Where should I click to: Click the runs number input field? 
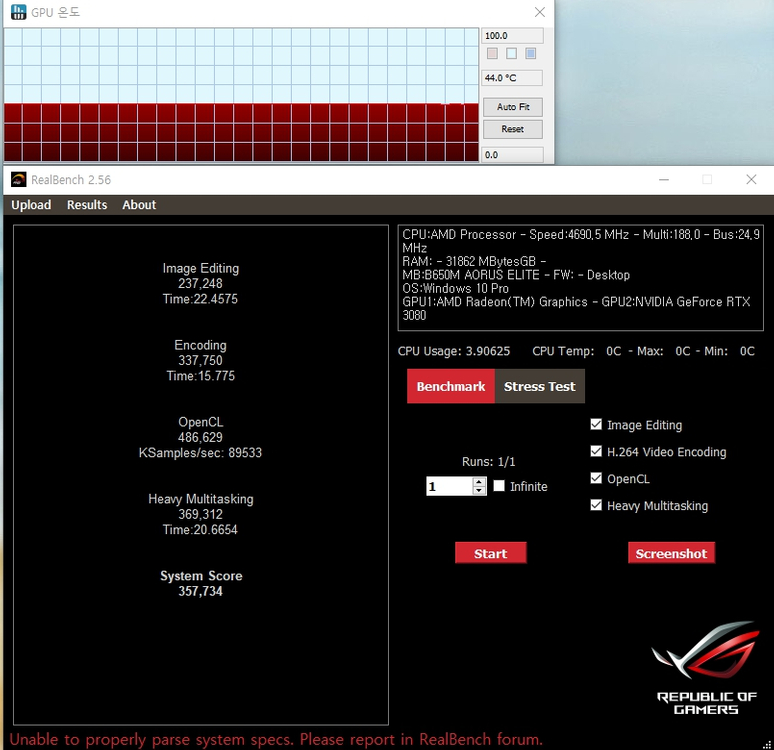tap(449, 486)
